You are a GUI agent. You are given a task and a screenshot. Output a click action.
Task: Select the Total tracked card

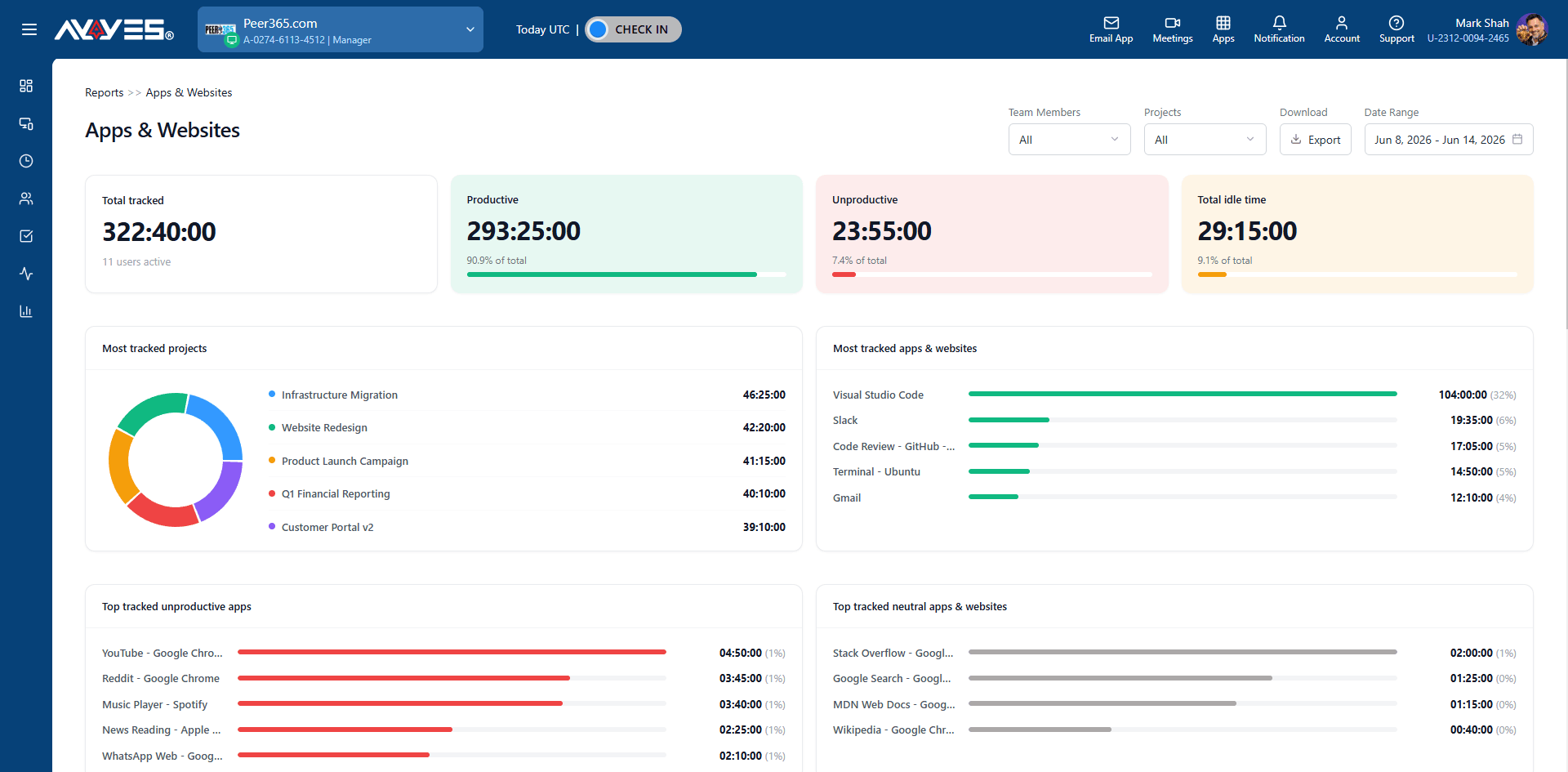click(x=261, y=234)
